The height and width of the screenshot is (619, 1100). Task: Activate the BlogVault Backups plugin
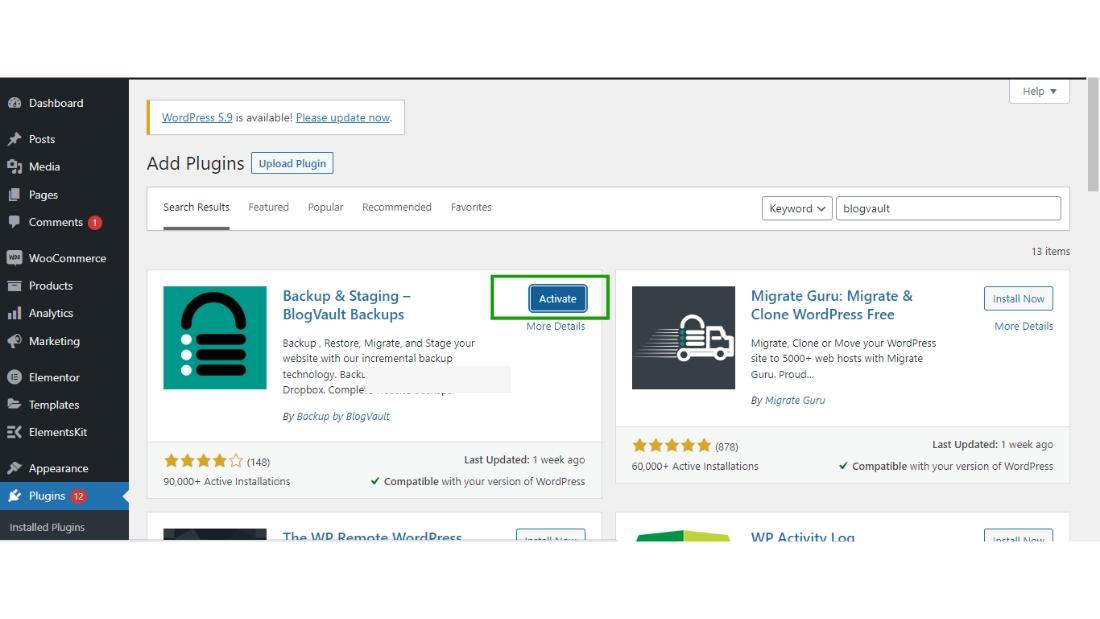[x=558, y=298]
